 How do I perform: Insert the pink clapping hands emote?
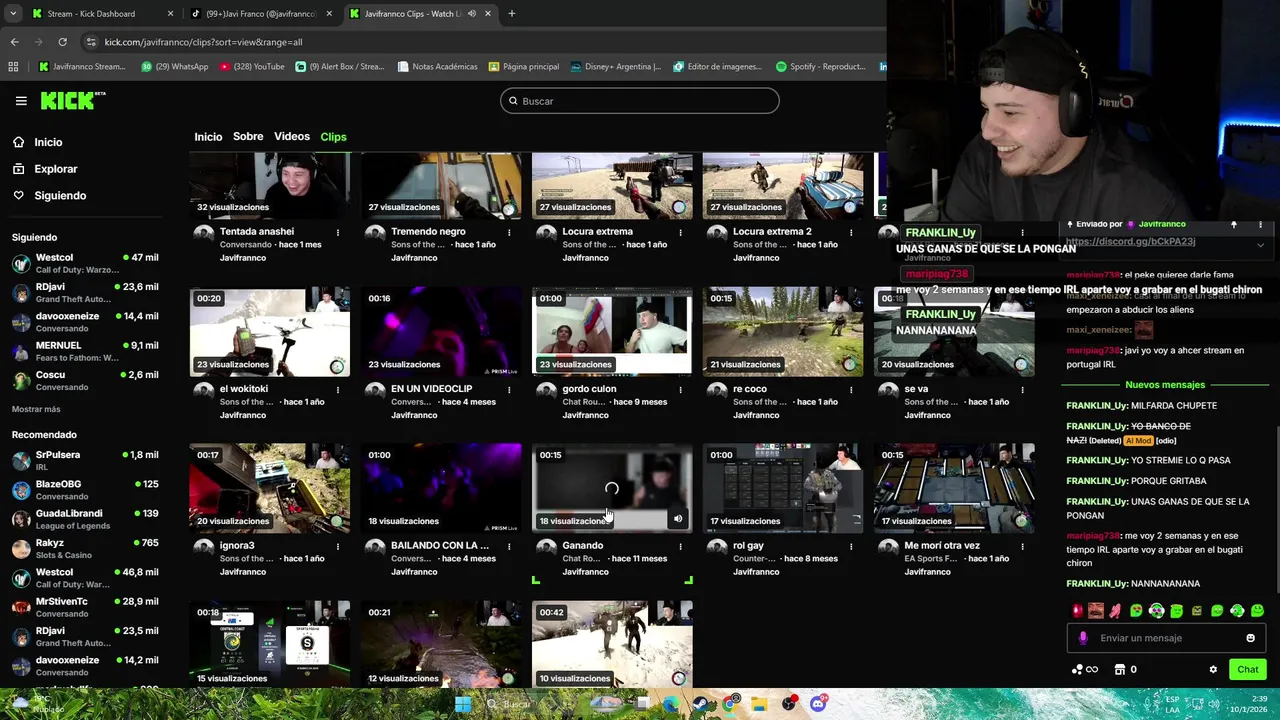click(1115, 611)
